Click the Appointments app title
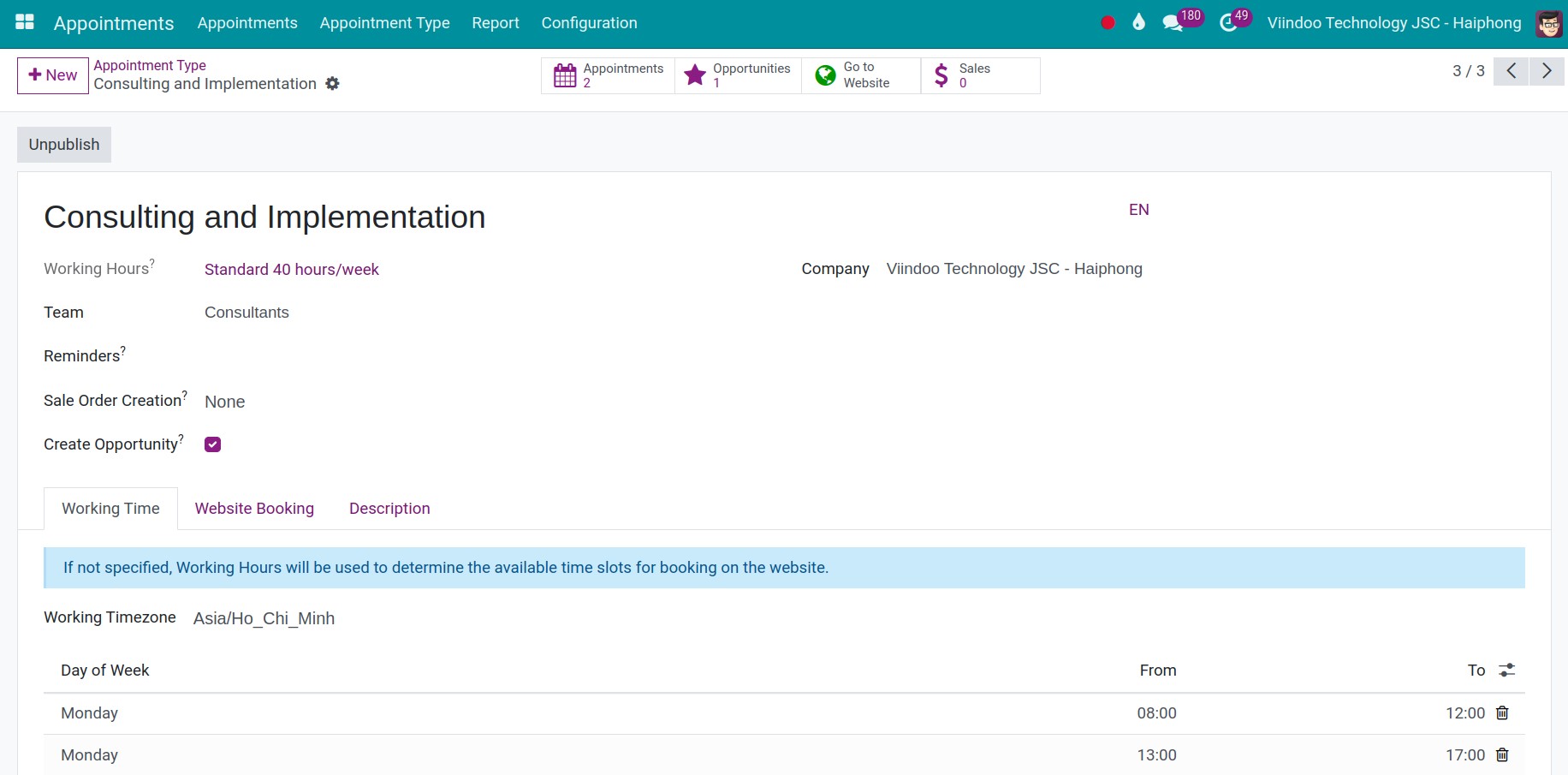The height and width of the screenshot is (775, 1568). pos(114,23)
